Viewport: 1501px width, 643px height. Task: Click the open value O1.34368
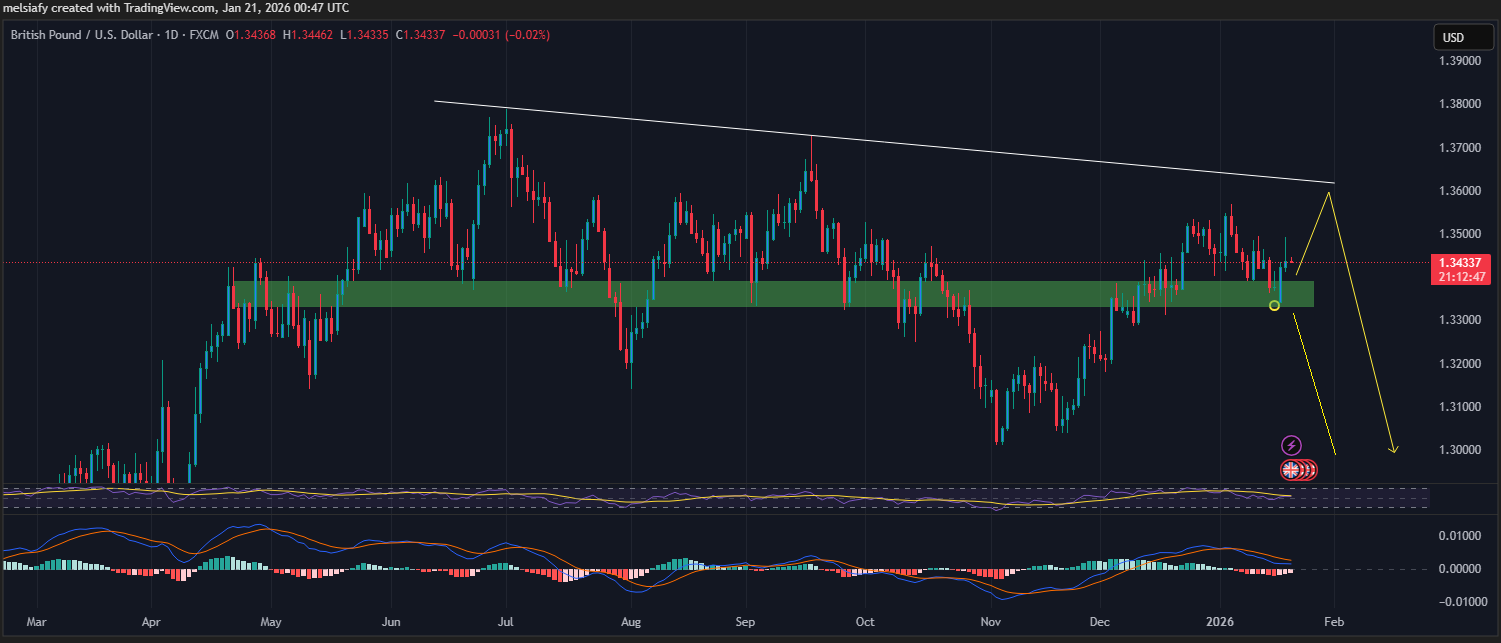252,36
